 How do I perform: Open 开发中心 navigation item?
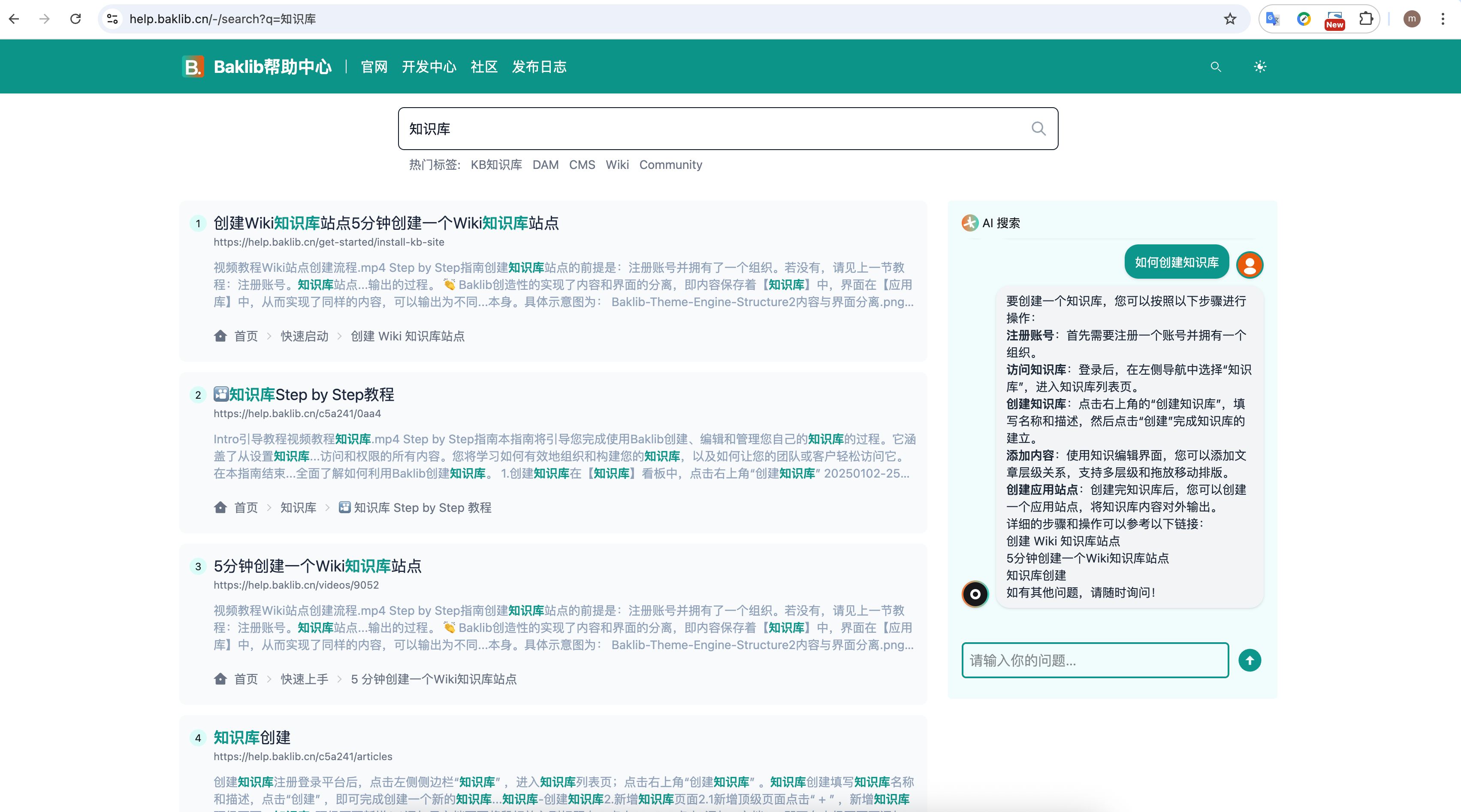pyautogui.click(x=429, y=67)
